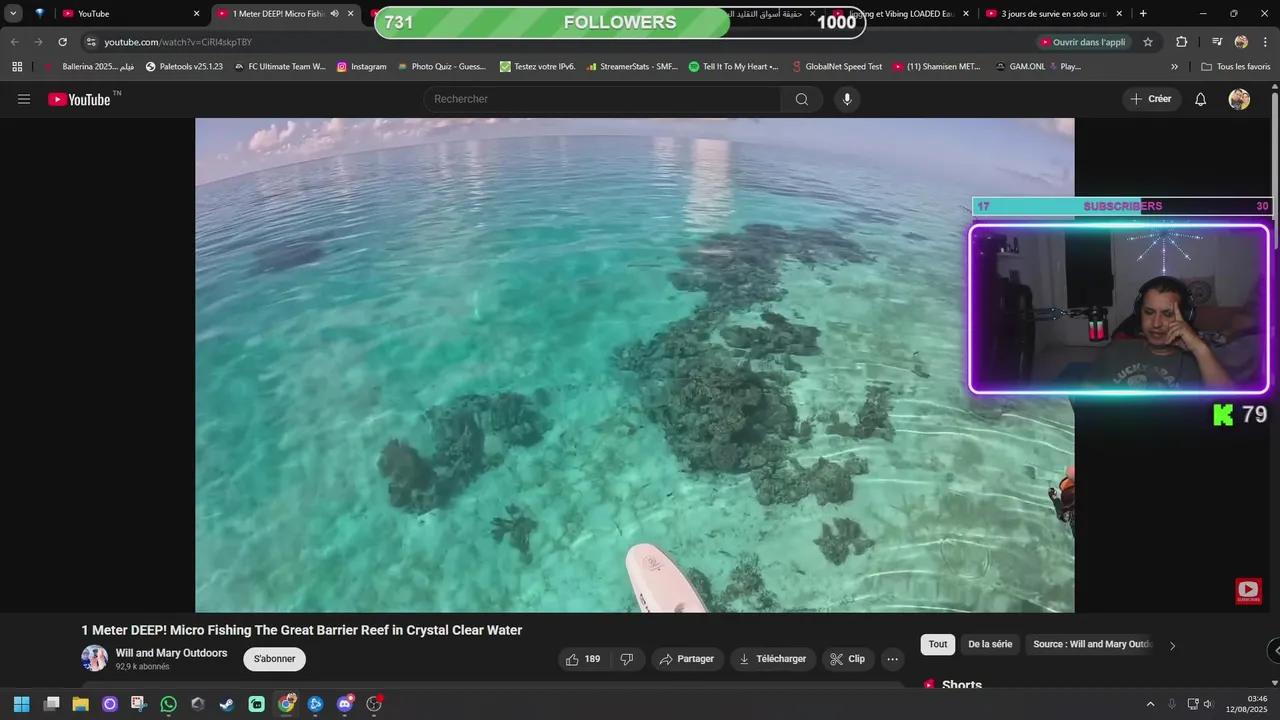Start voice search with the microphone
Viewport: 1280px width, 720px height.
pyautogui.click(x=847, y=99)
